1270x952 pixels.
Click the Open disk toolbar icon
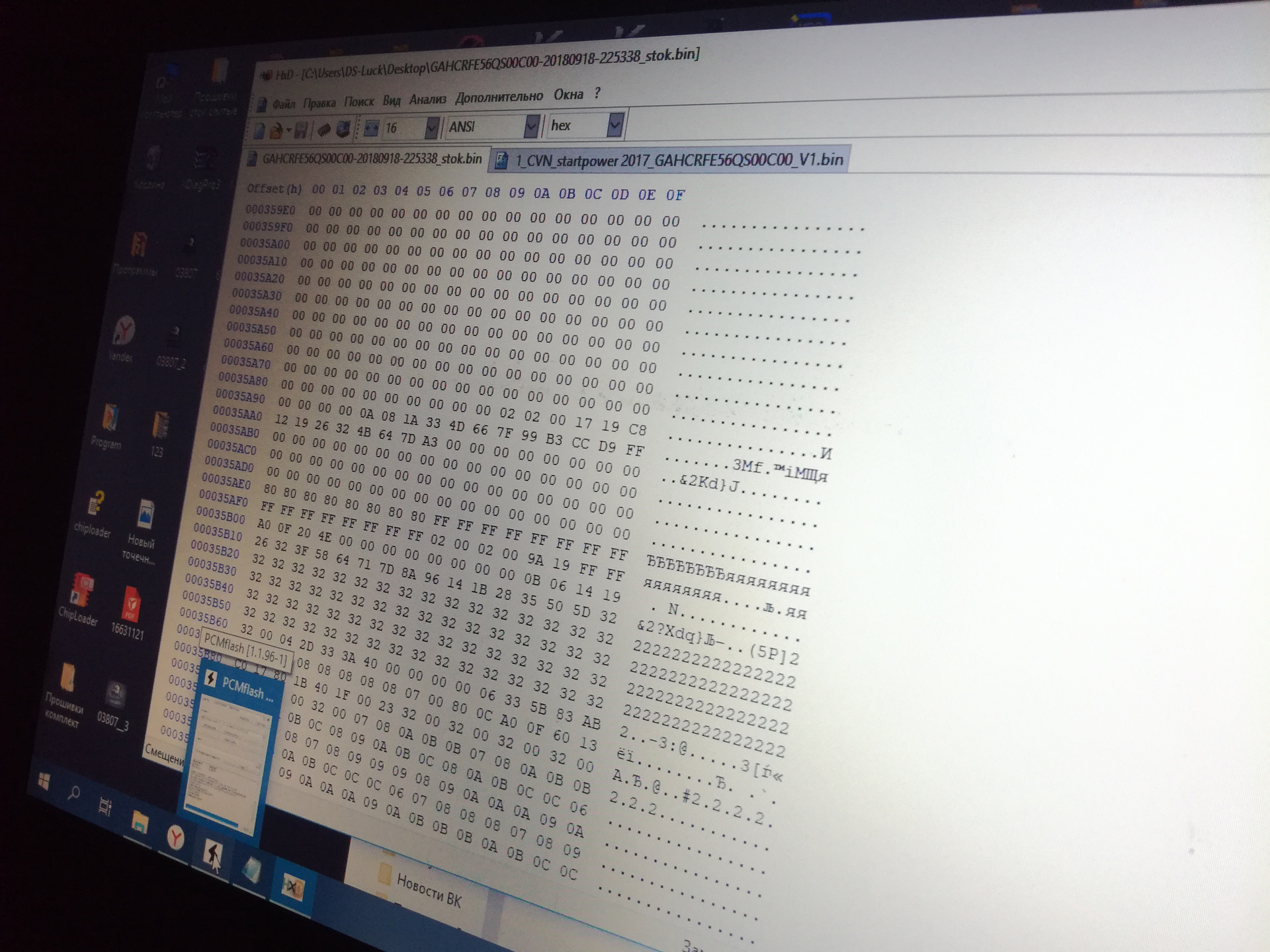coord(343,129)
